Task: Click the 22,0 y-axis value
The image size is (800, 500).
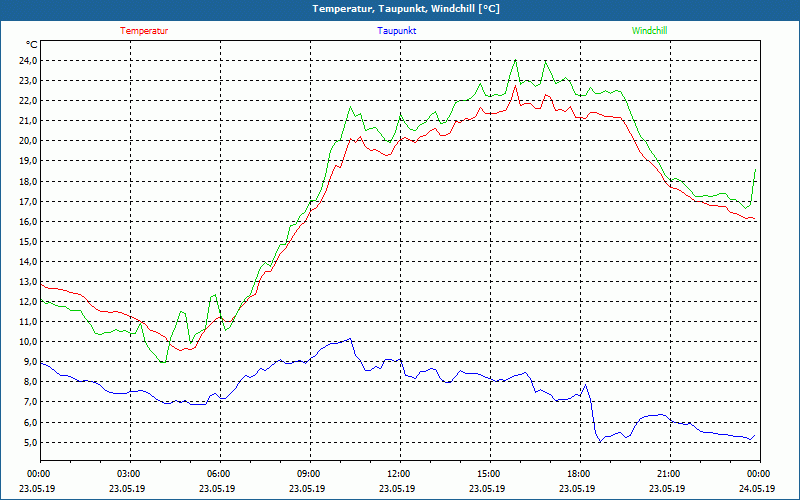Action: point(28,101)
